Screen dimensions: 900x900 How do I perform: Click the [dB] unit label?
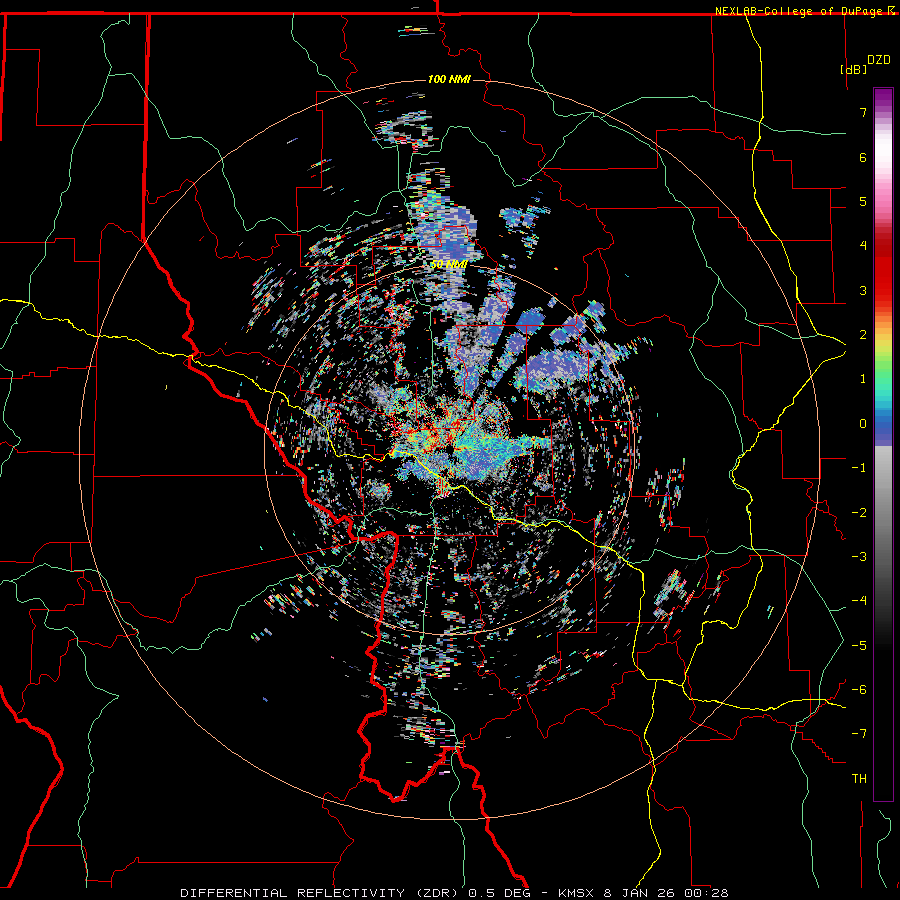coord(854,69)
